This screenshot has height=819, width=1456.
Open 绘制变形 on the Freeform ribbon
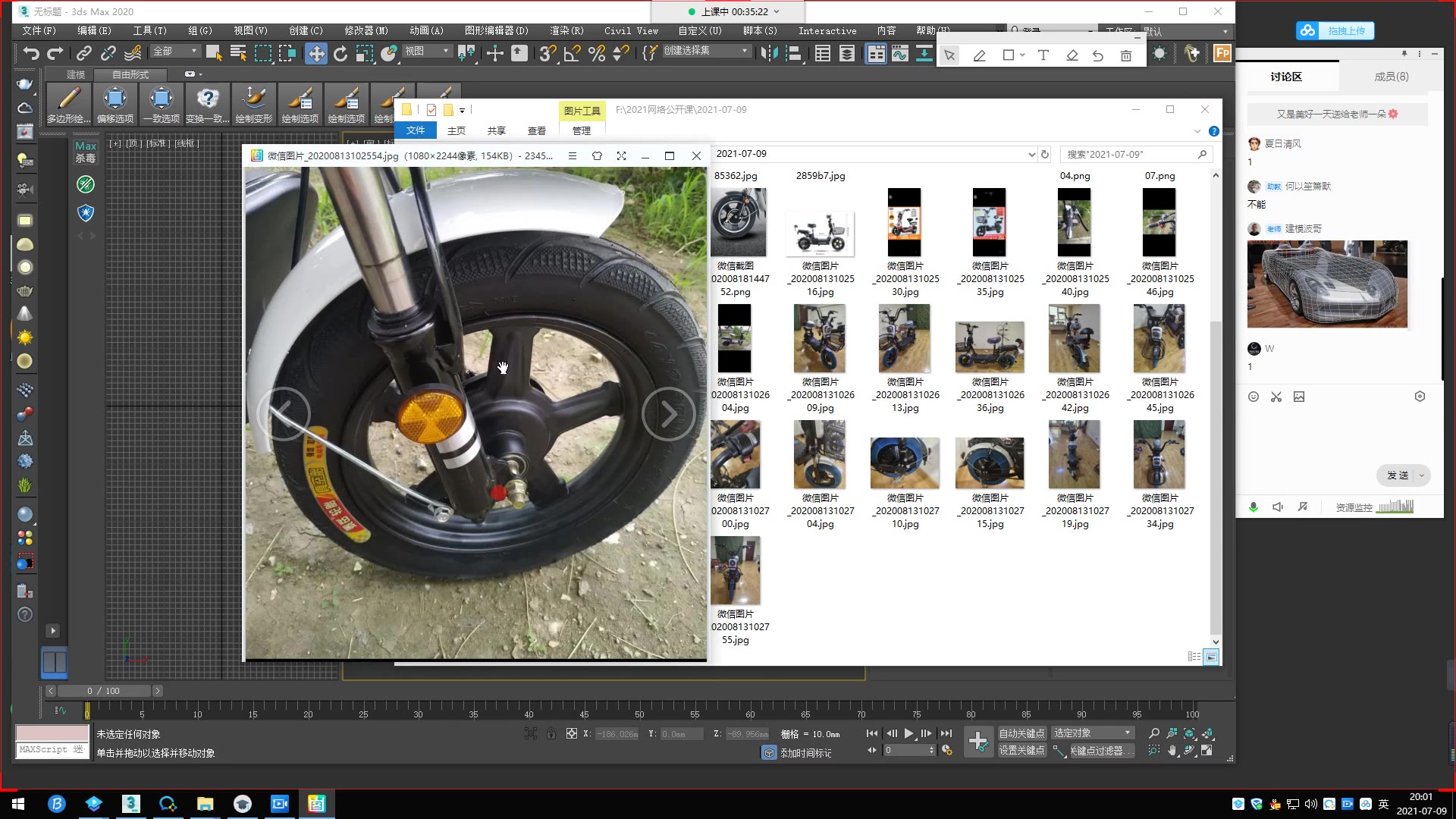point(254,103)
